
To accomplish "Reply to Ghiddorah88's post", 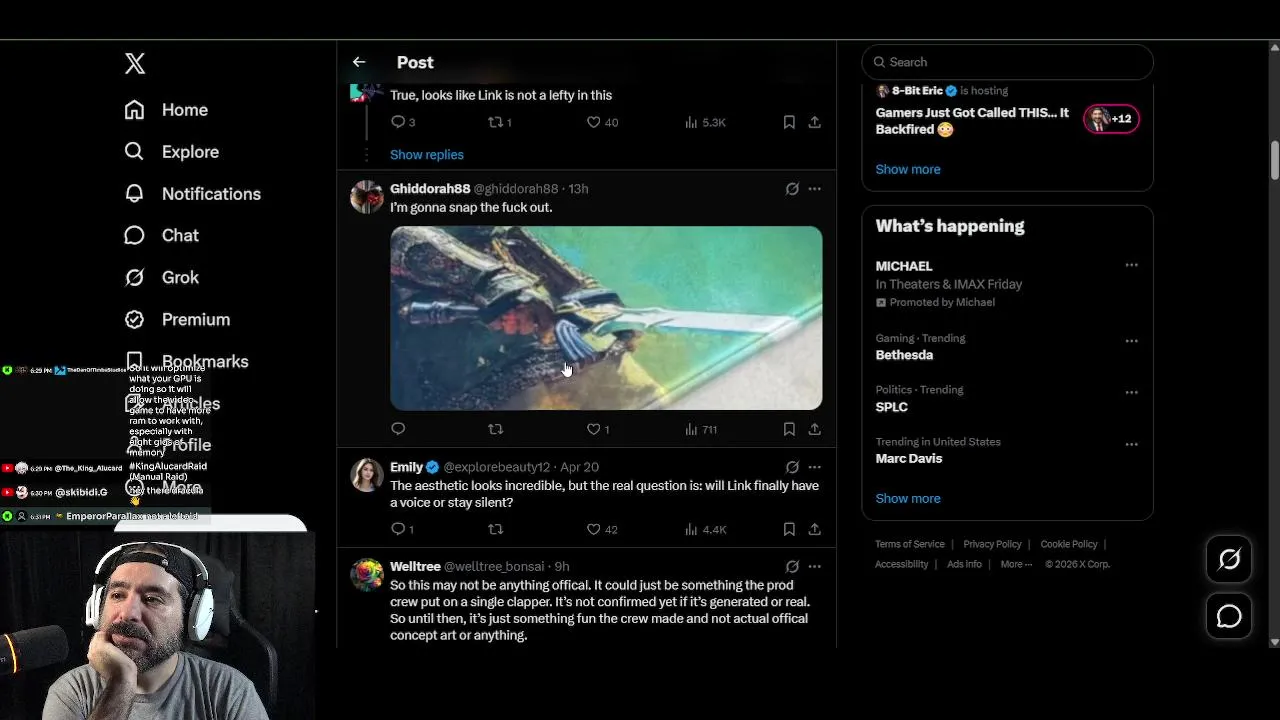I will 398,429.
